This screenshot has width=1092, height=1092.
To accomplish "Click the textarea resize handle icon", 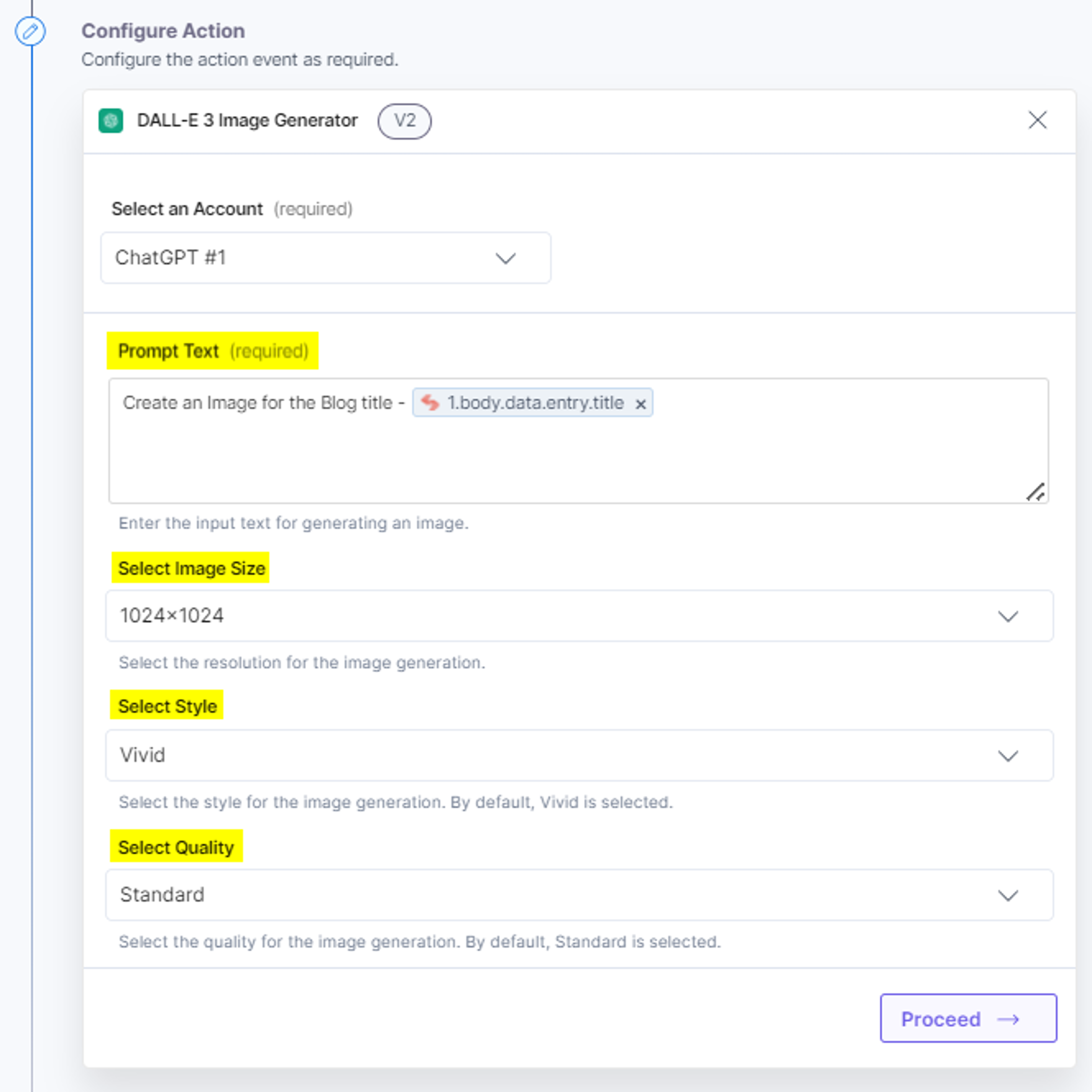I will 1035,492.
